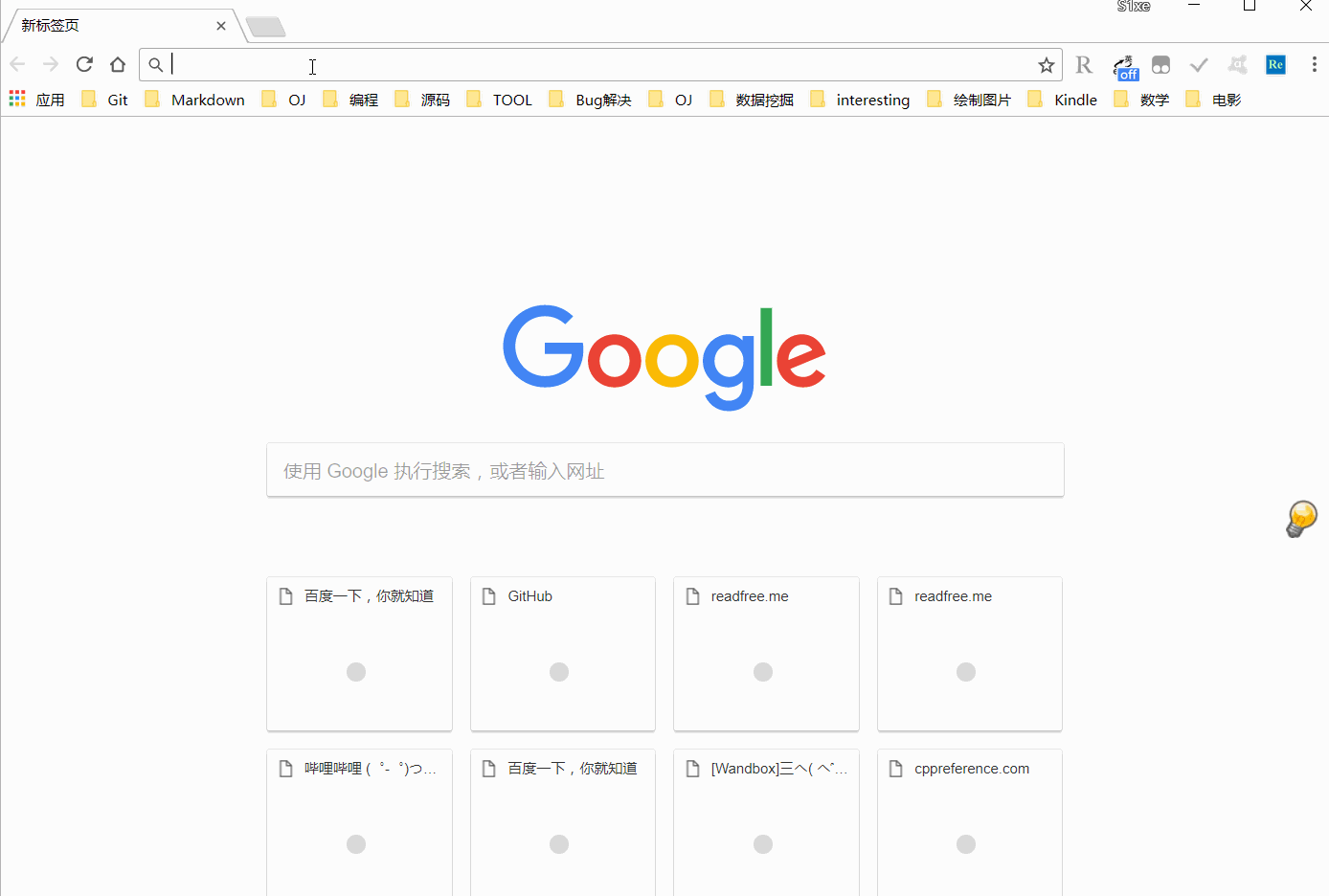Open the cppreference.com tile

tap(970, 822)
